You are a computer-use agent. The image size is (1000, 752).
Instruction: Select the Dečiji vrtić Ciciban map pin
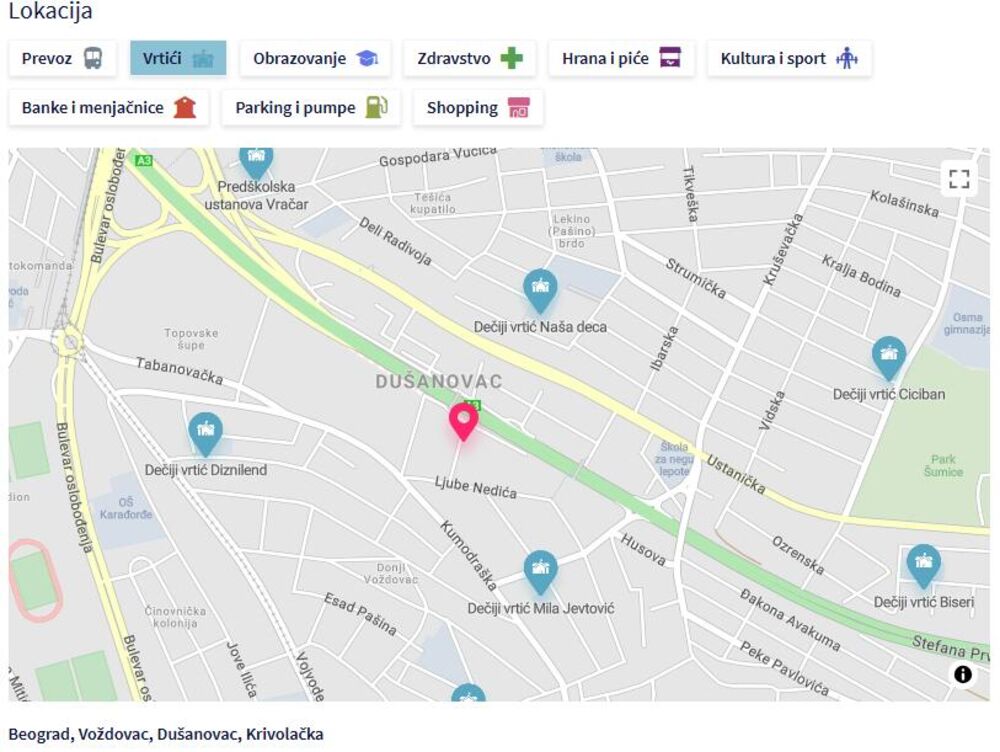888,358
